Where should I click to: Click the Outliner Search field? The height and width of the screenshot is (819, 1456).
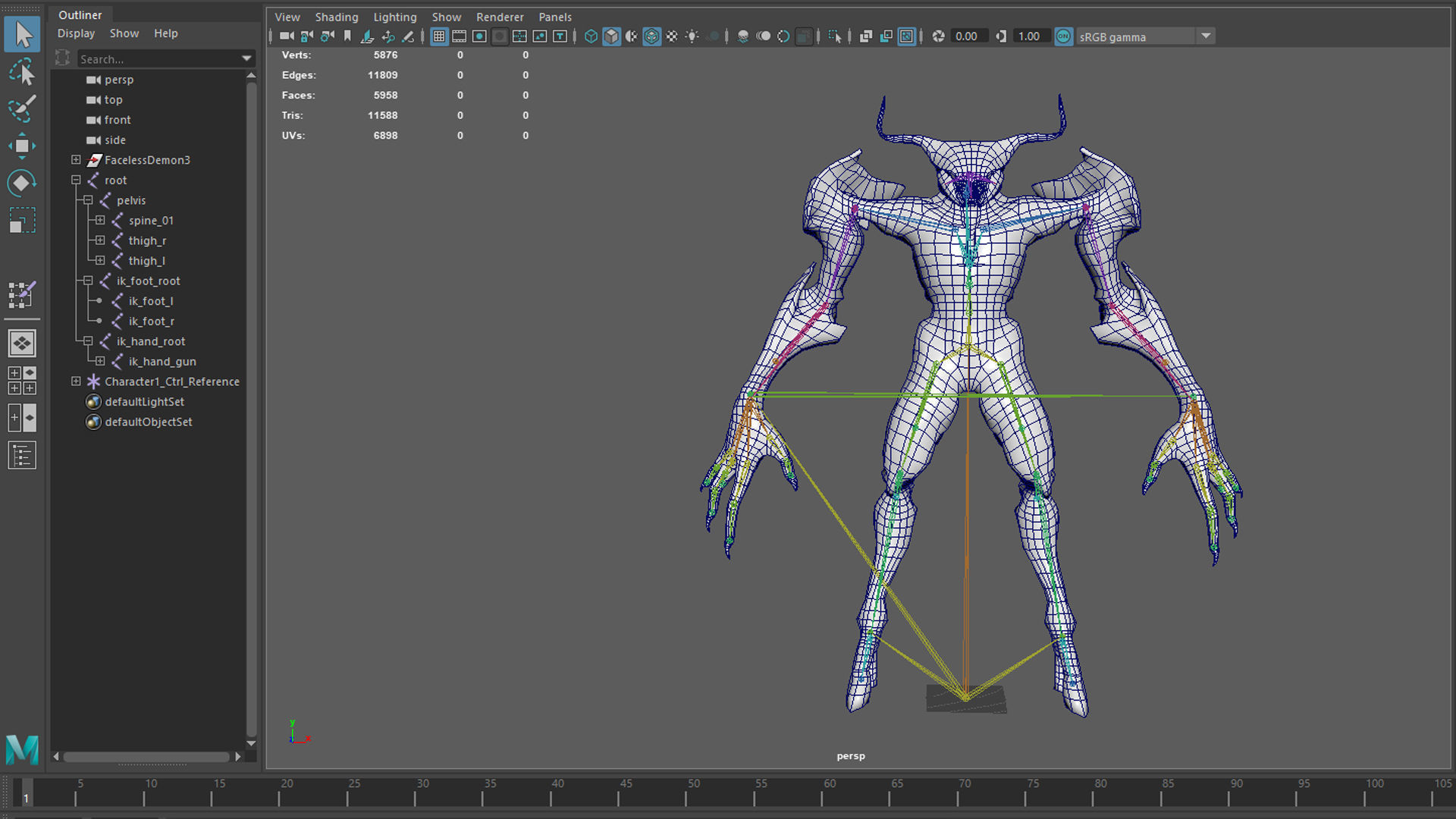point(159,58)
